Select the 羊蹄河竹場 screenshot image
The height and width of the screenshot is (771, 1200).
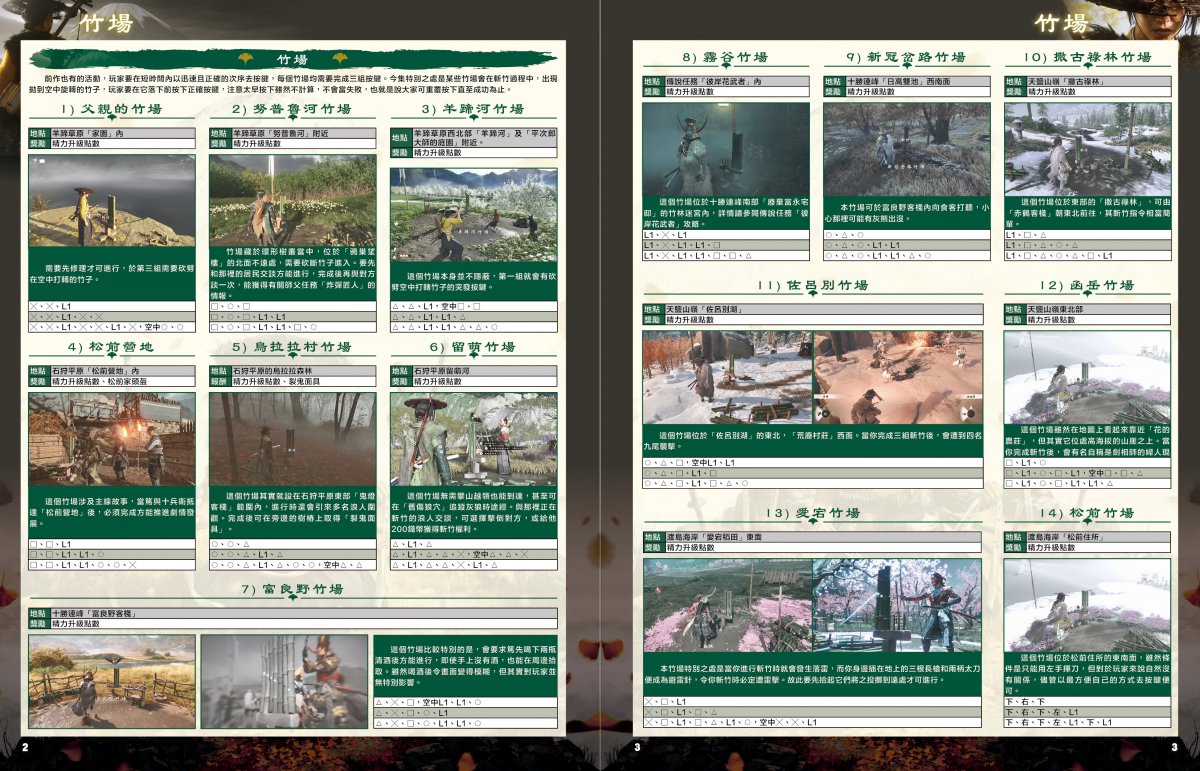[473, 214]
